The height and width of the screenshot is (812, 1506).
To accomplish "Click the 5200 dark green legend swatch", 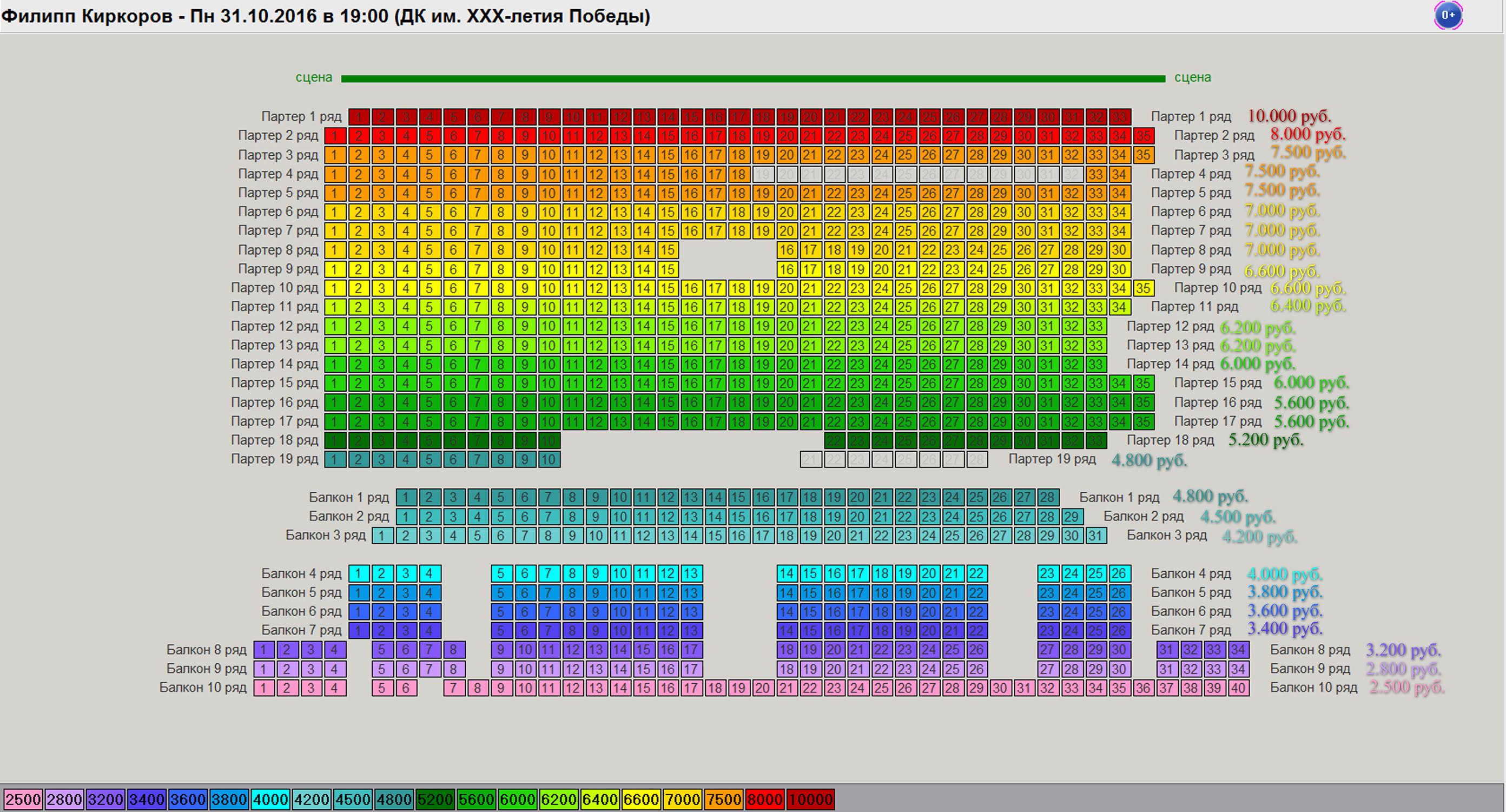I will coord(435,799).
